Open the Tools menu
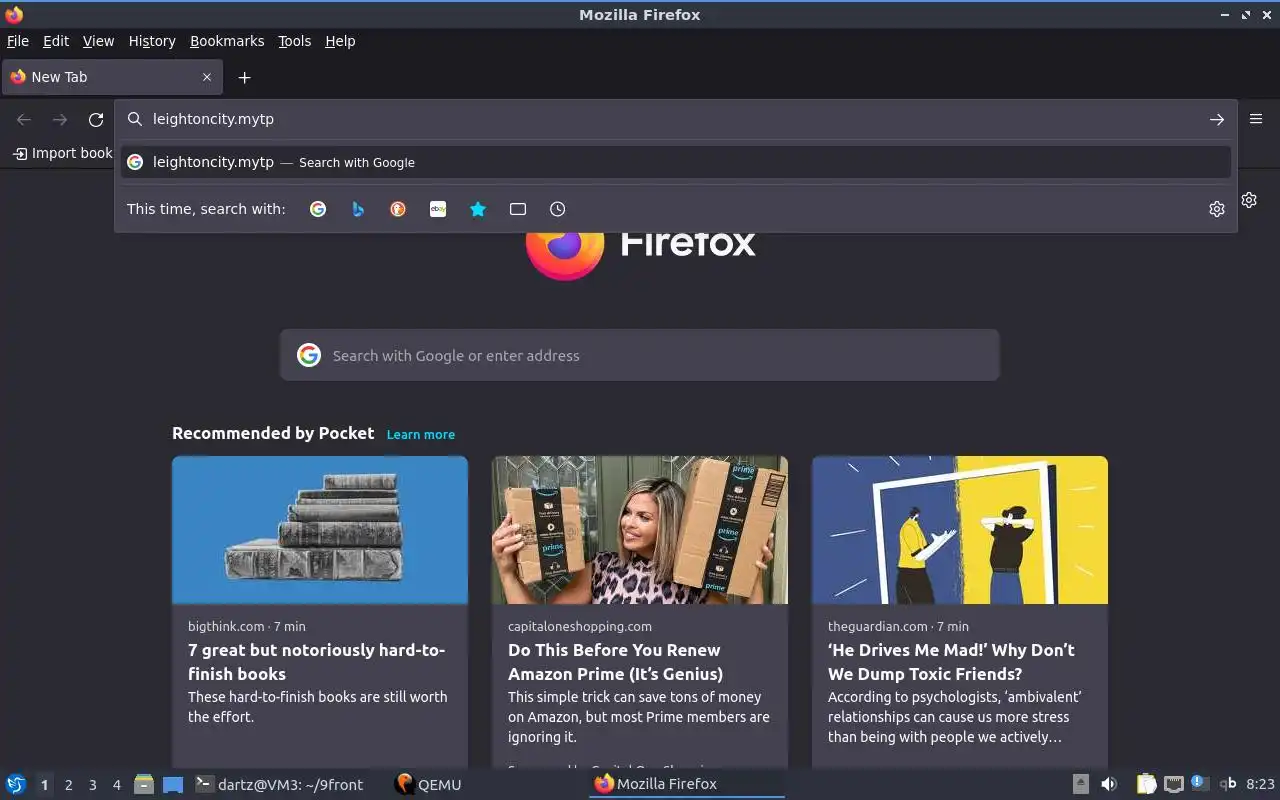1280x800 pixels. click(x=294, y=41)
